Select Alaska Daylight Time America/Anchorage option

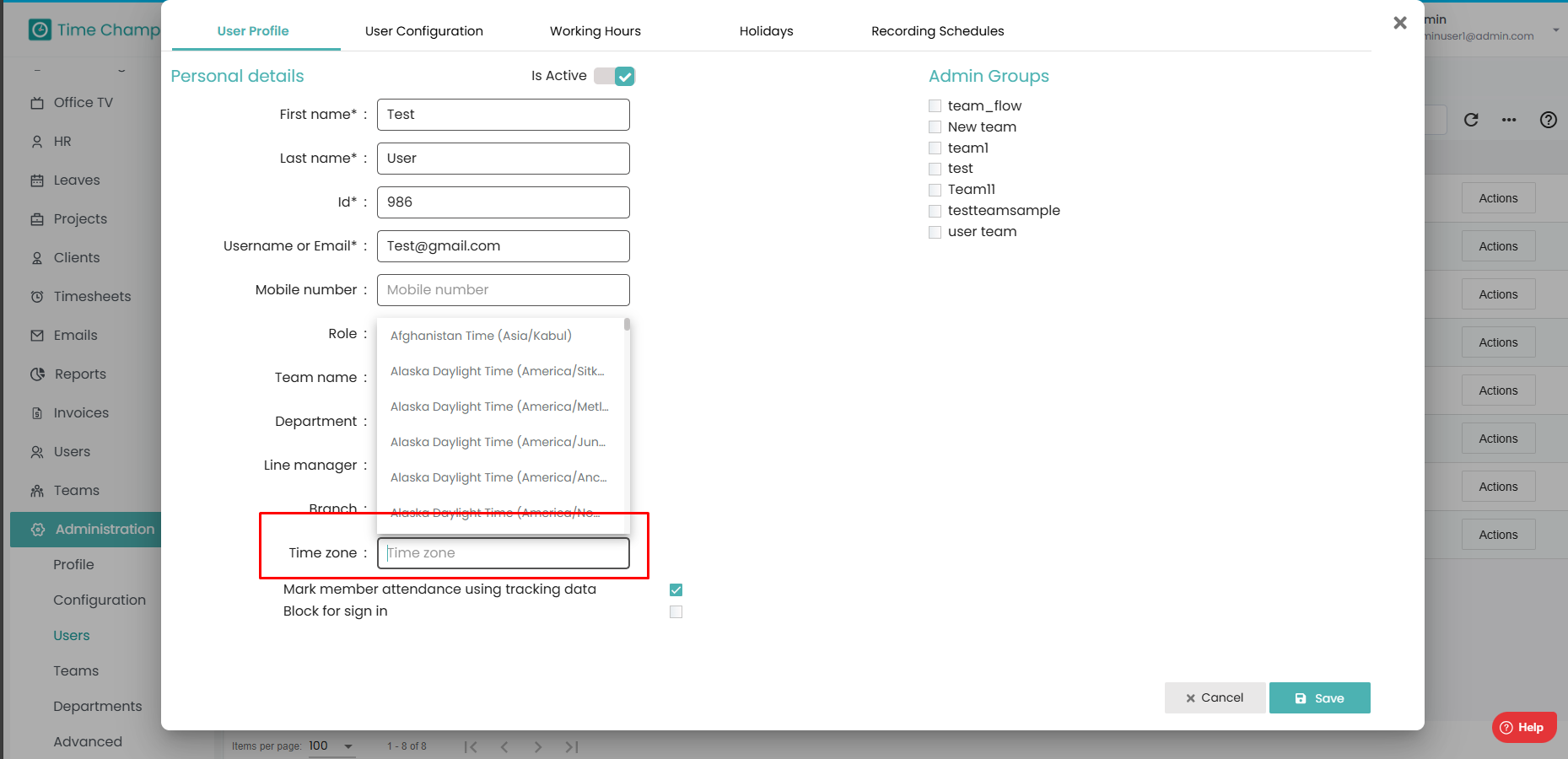point(500,477)
